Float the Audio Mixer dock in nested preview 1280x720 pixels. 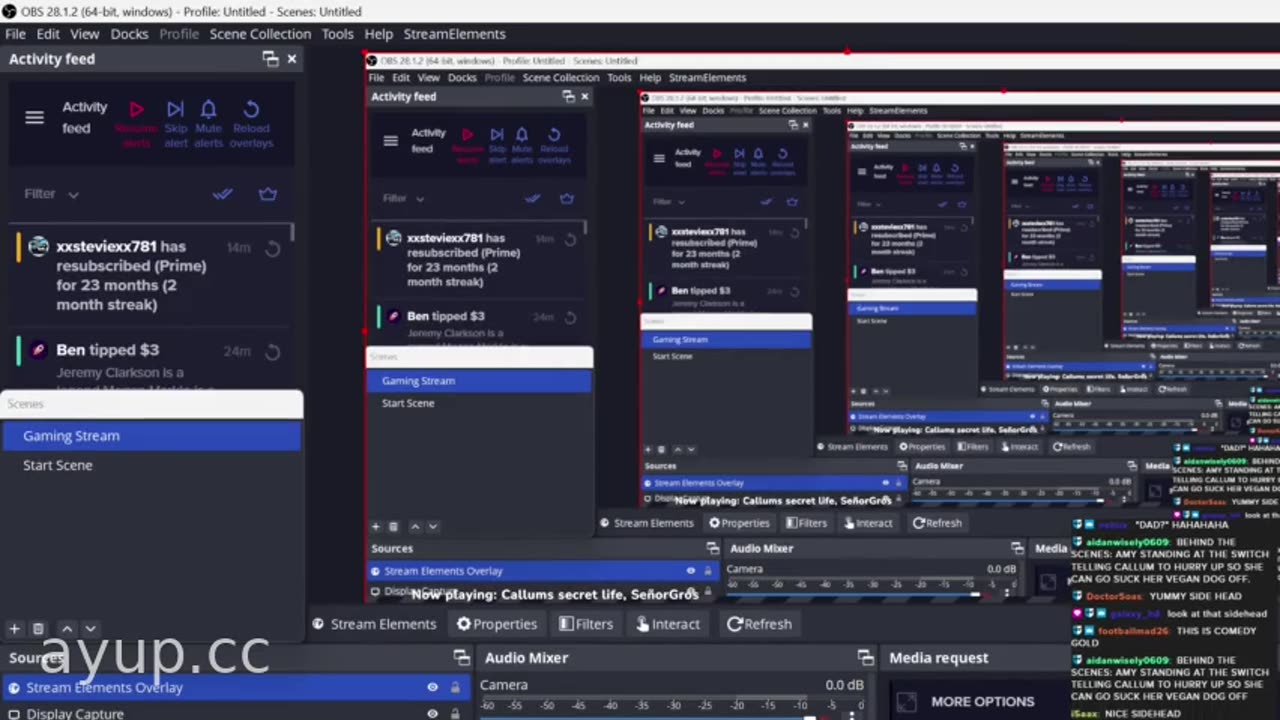[x=1016, y=548]
